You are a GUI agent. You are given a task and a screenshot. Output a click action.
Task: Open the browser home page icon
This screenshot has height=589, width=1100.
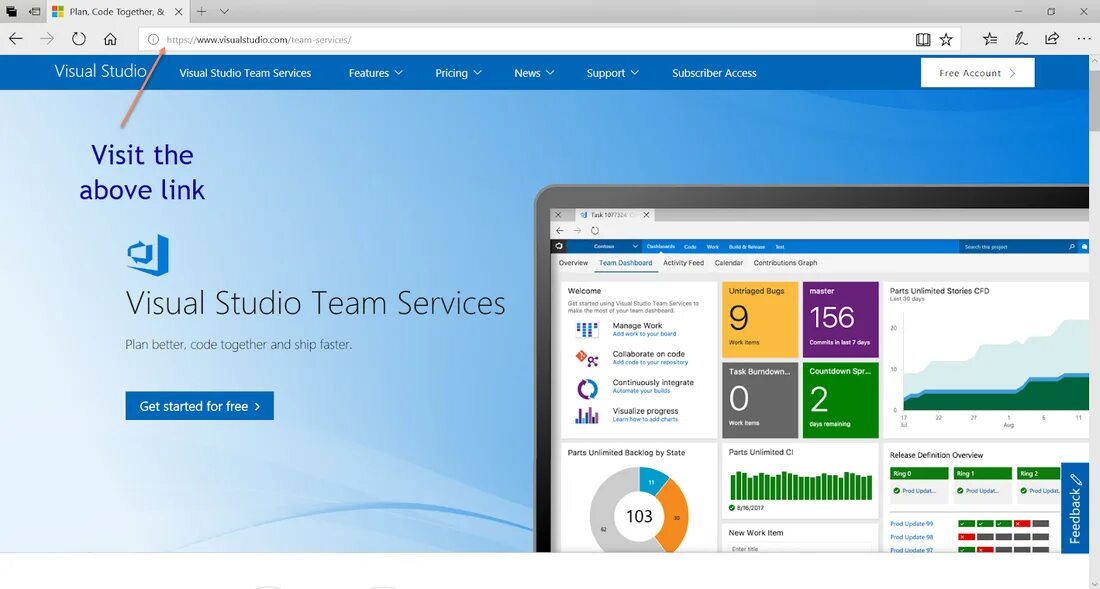pos(110,39)
